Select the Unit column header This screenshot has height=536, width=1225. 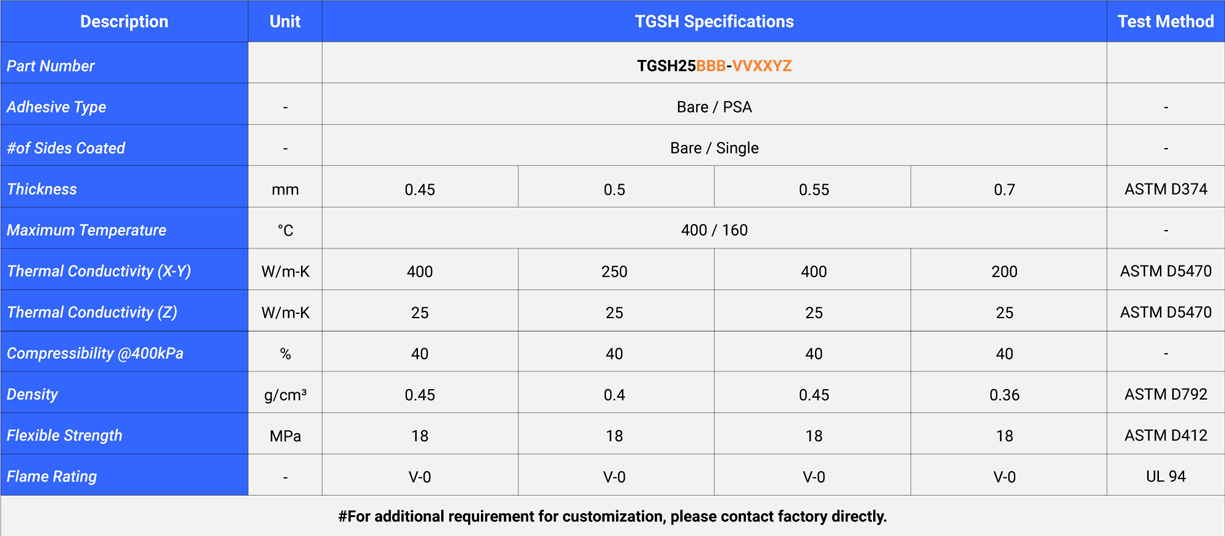point(285,21)
